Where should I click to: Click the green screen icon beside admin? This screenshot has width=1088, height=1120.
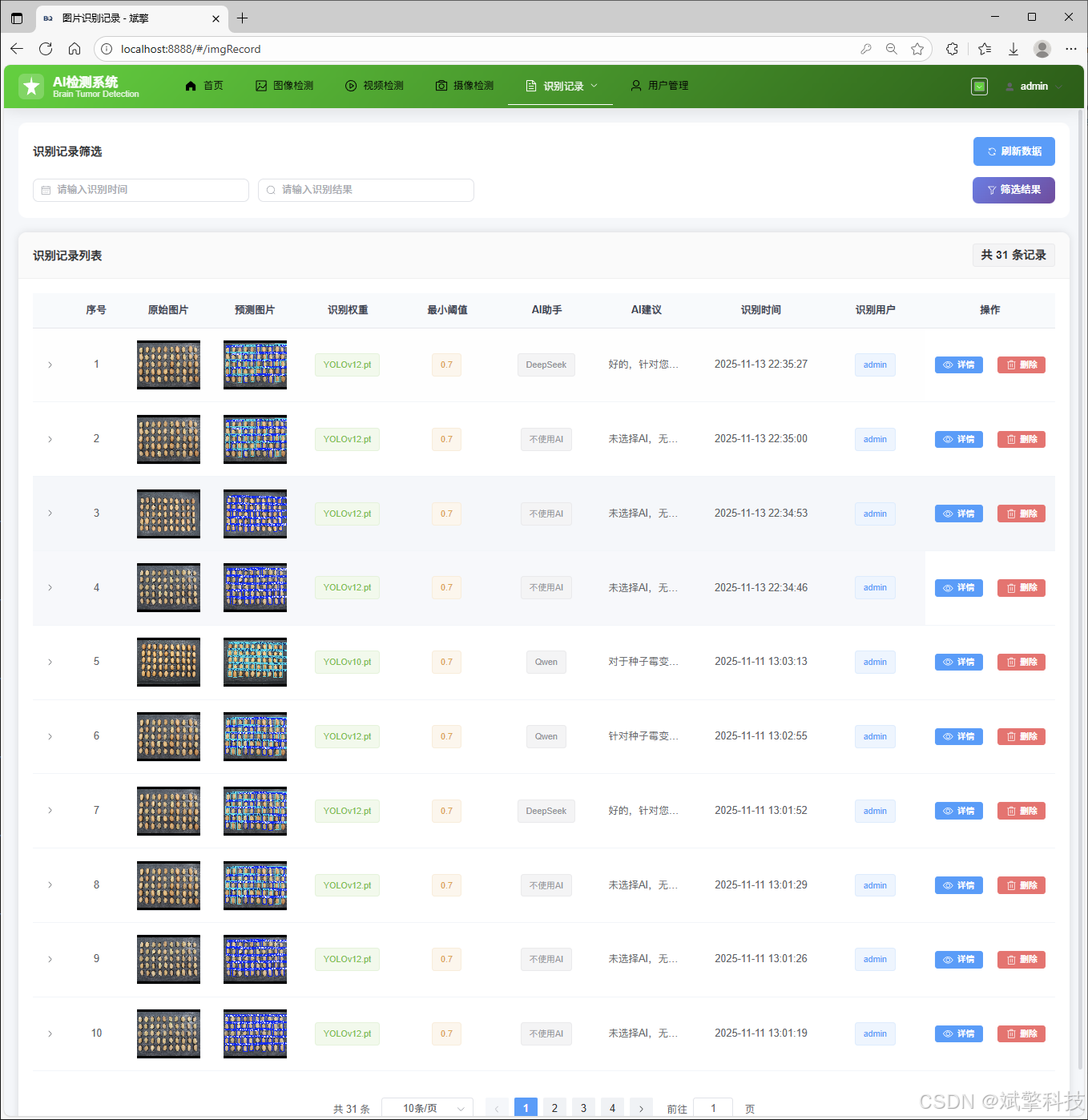pyautogui.click(x=979, y=87)
